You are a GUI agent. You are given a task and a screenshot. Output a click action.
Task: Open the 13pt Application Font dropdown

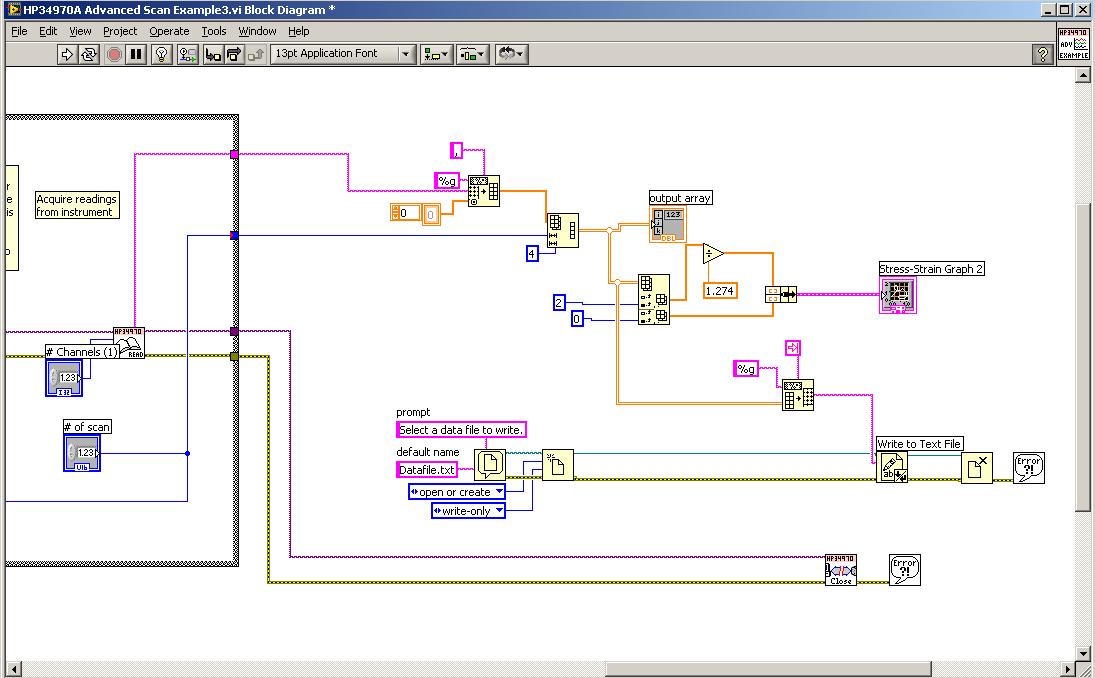click(x=343, y=54)
